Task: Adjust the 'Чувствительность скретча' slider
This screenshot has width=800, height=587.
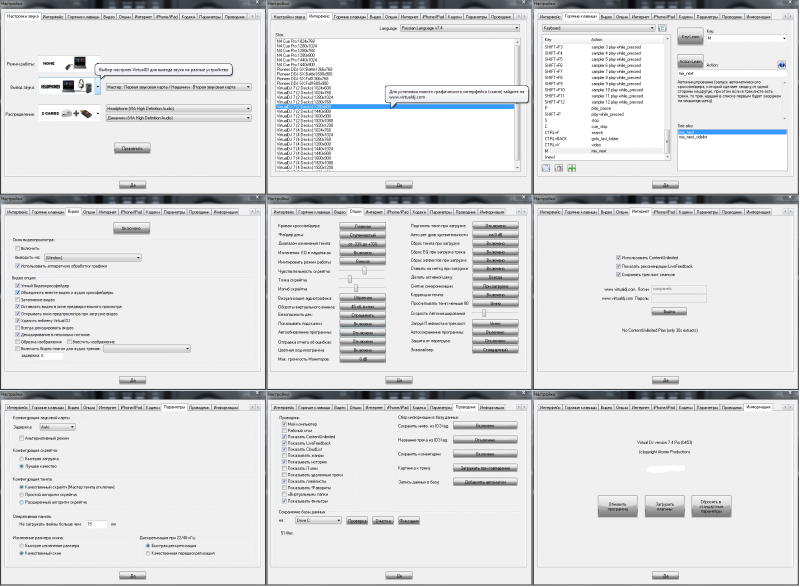Action: click(x=364, y=271)
